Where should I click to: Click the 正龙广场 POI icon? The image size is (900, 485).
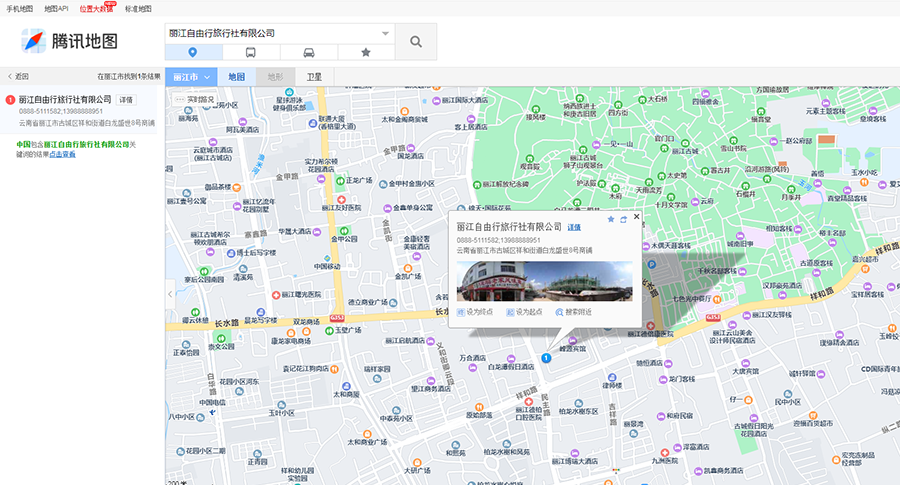coord(340,180)
